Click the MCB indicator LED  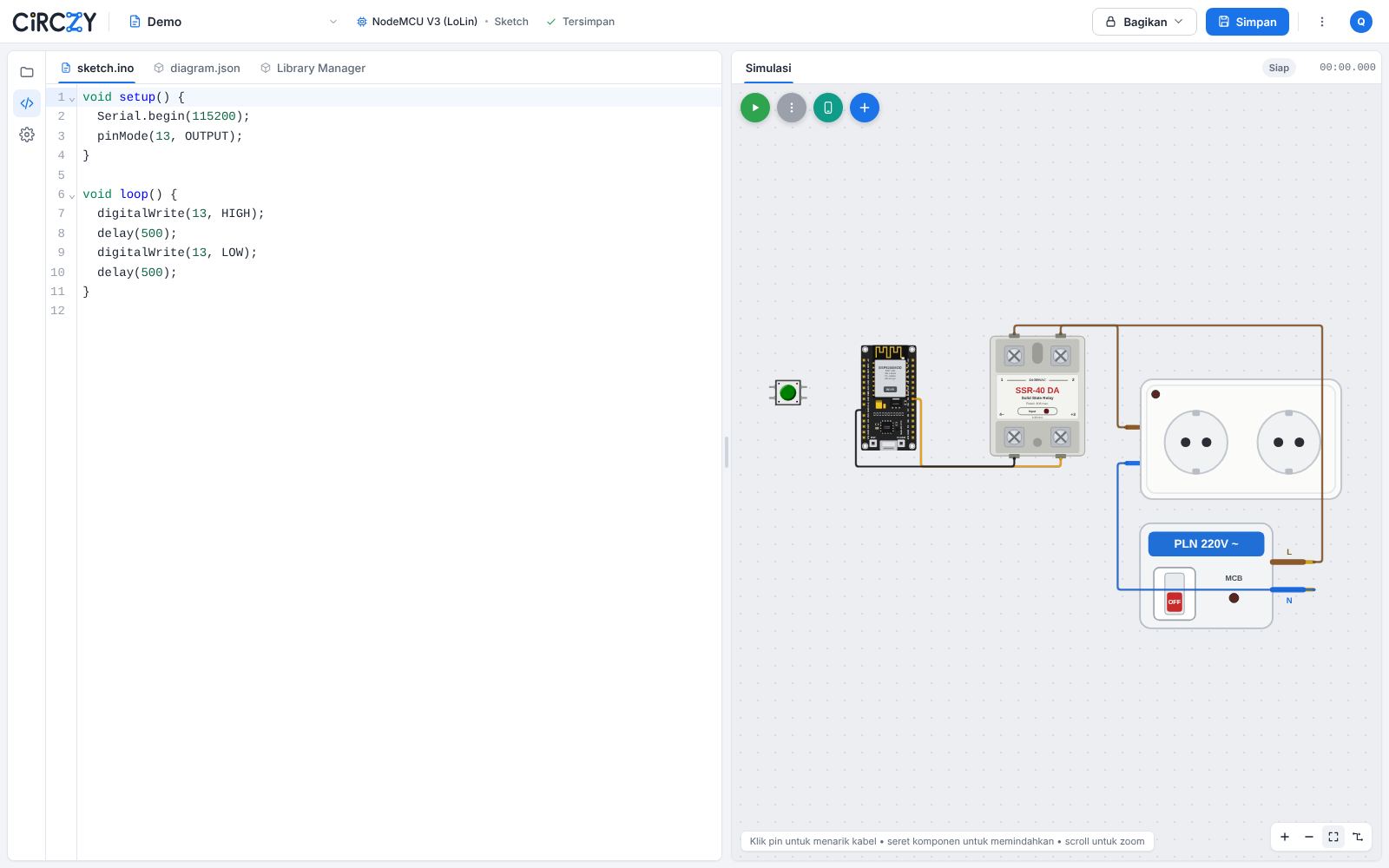click(1234, 598)
